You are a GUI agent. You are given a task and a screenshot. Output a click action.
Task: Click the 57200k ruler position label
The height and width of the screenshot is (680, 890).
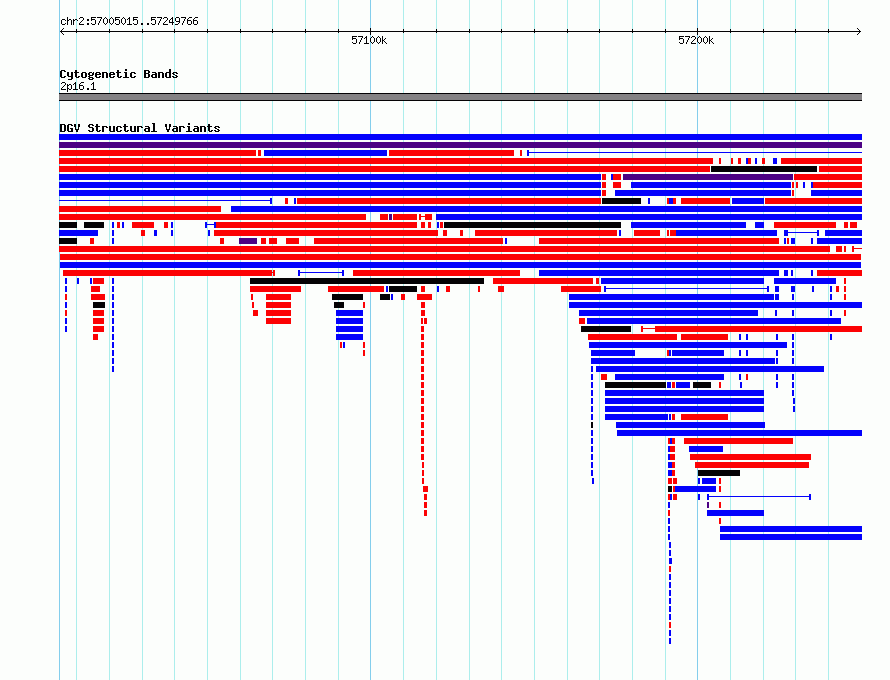[x=696, y=40]
